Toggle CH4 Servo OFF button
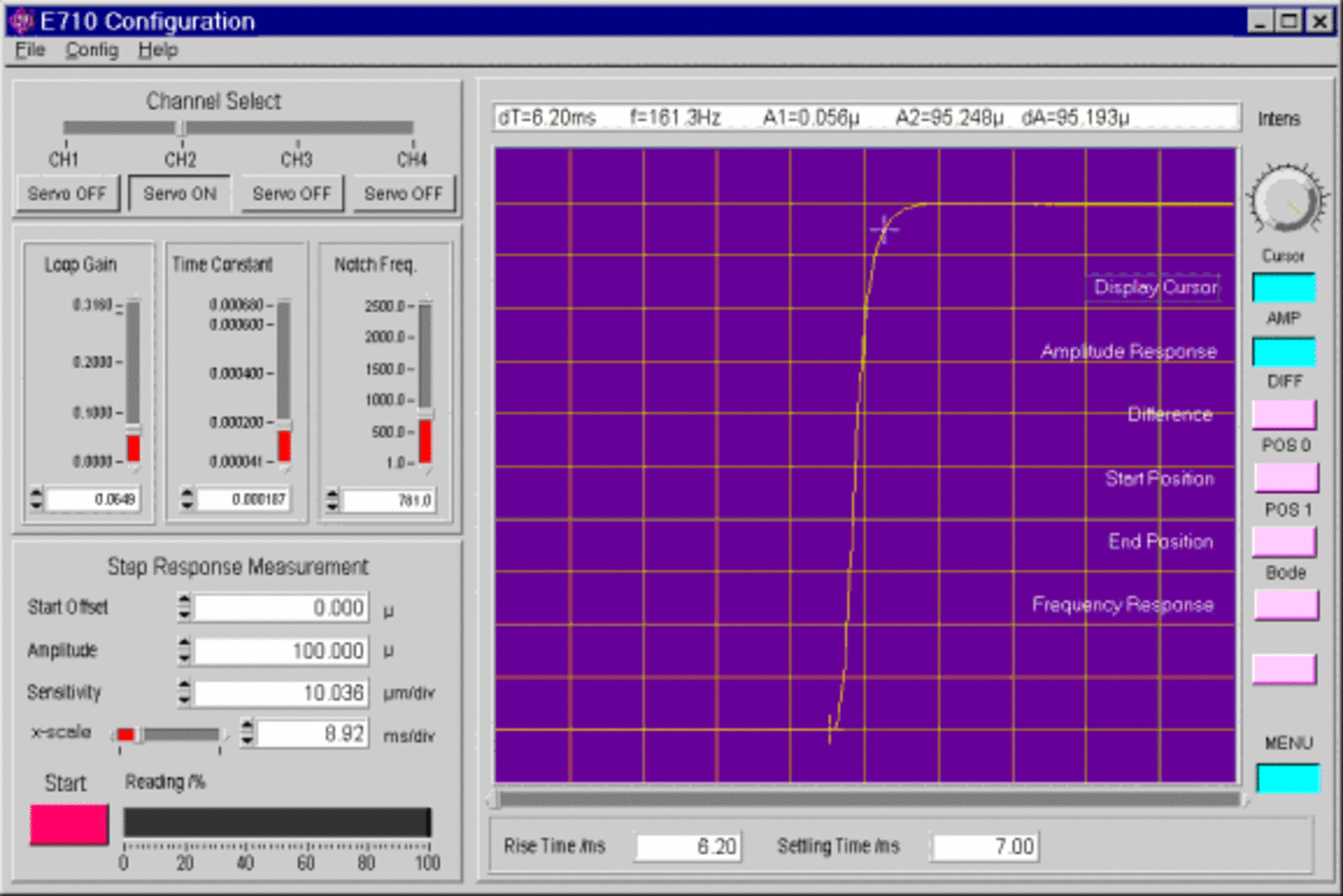 pos(404,194)
